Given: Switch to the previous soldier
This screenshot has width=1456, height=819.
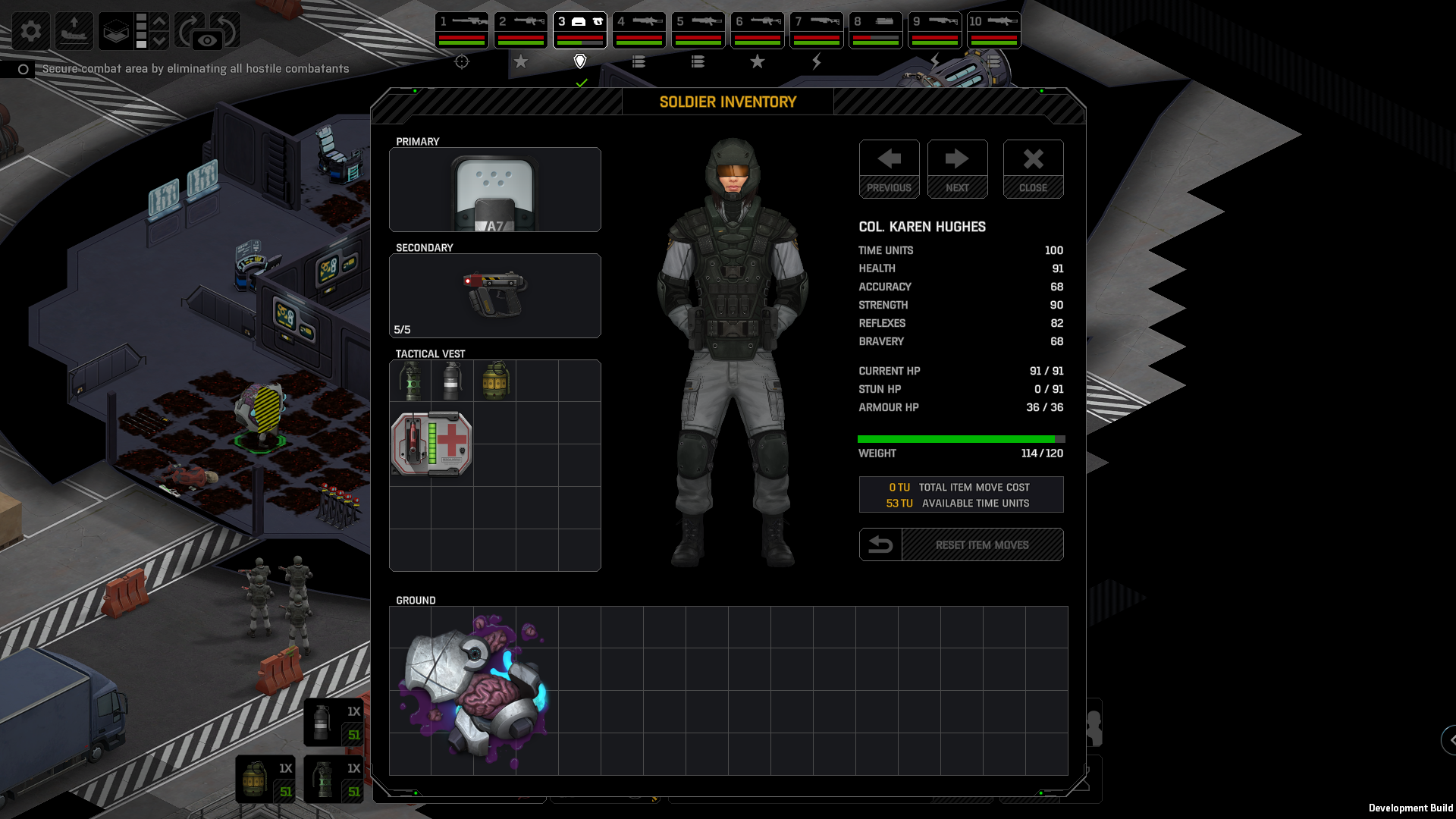Looking at the screenshot, I should 889,168.
